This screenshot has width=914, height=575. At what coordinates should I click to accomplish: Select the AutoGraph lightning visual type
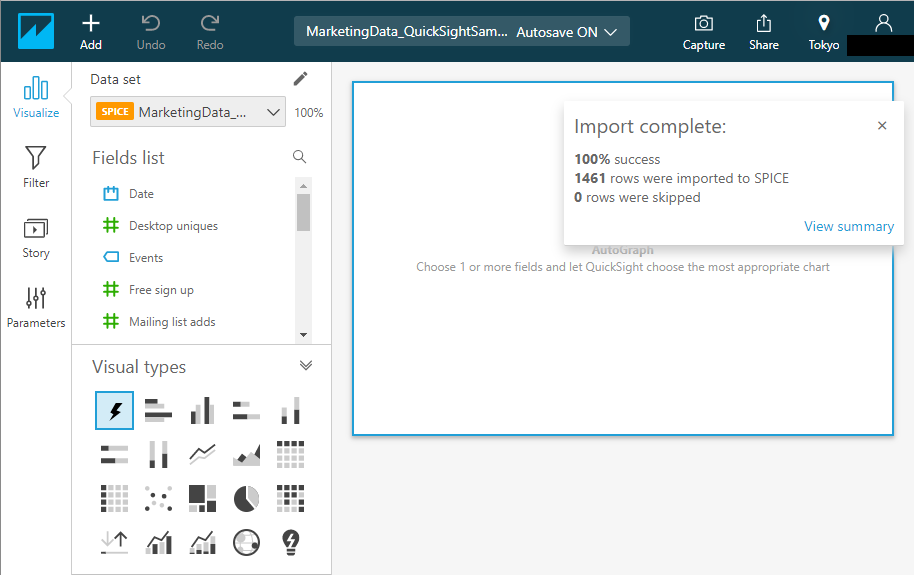(114, 410)
